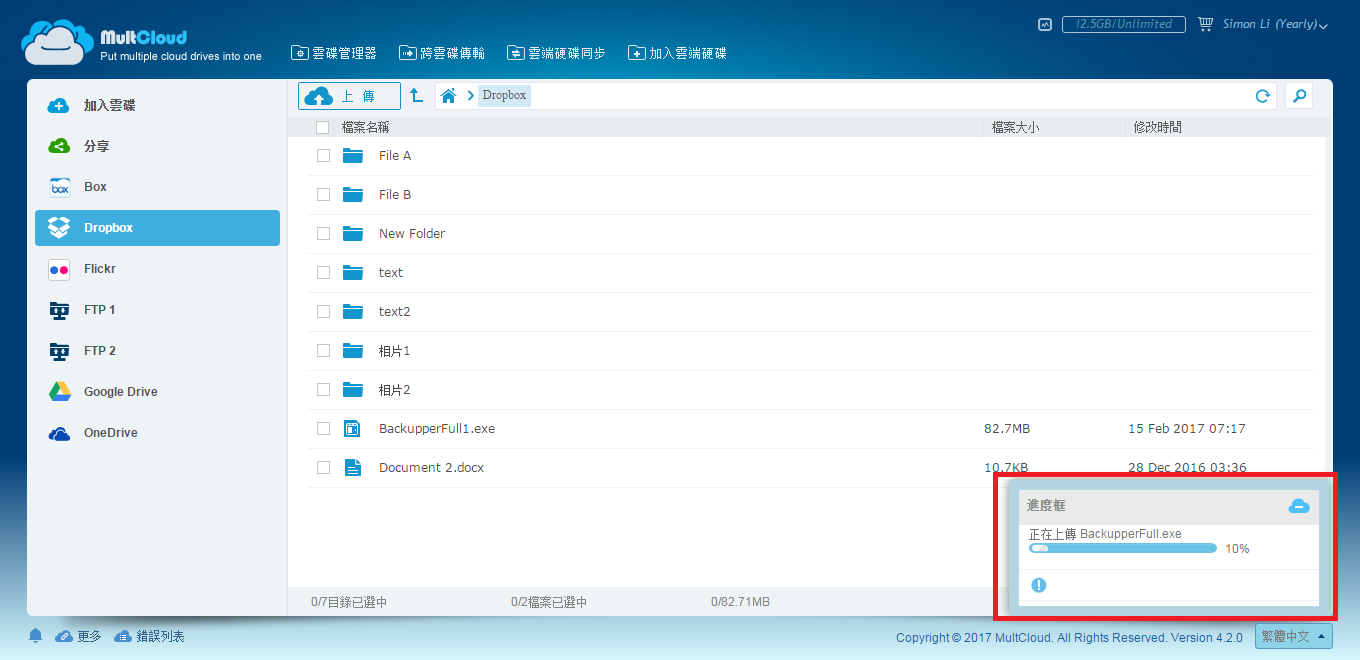Check the 相片1 folder checkbox

pyautogui.click(x=323, y=351)
